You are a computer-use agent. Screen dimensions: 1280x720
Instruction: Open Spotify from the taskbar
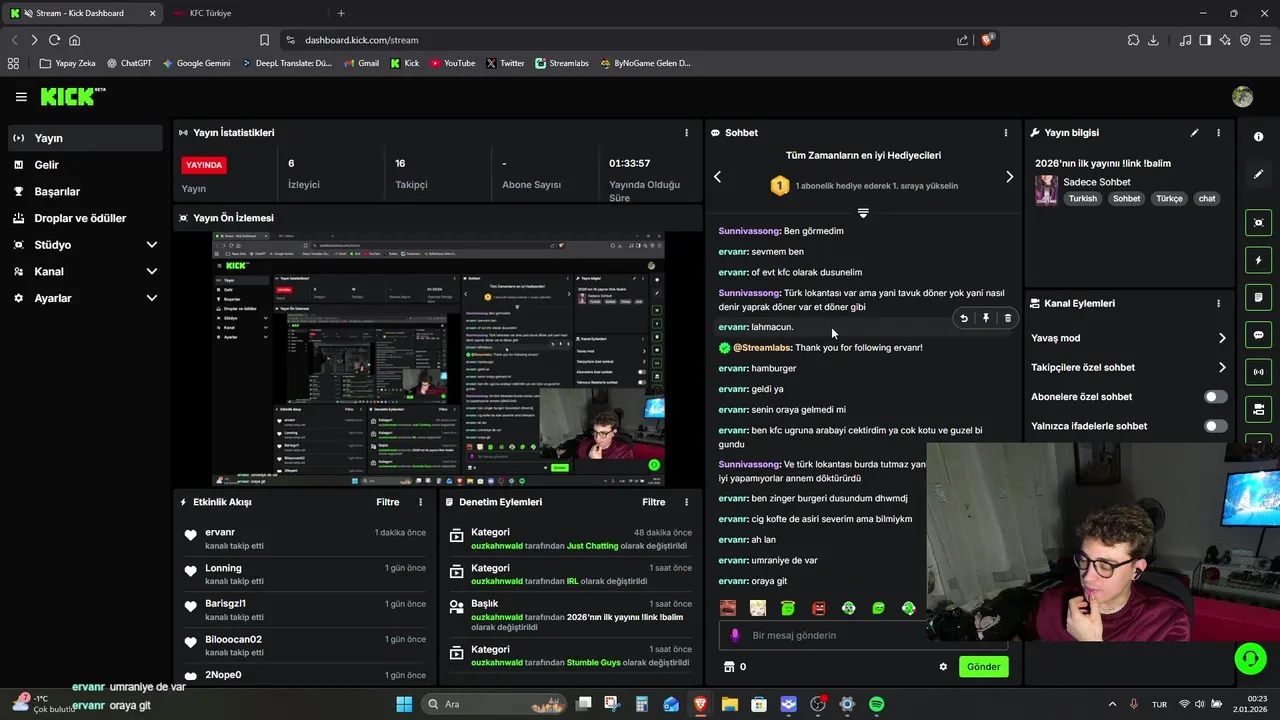[876, 704]
